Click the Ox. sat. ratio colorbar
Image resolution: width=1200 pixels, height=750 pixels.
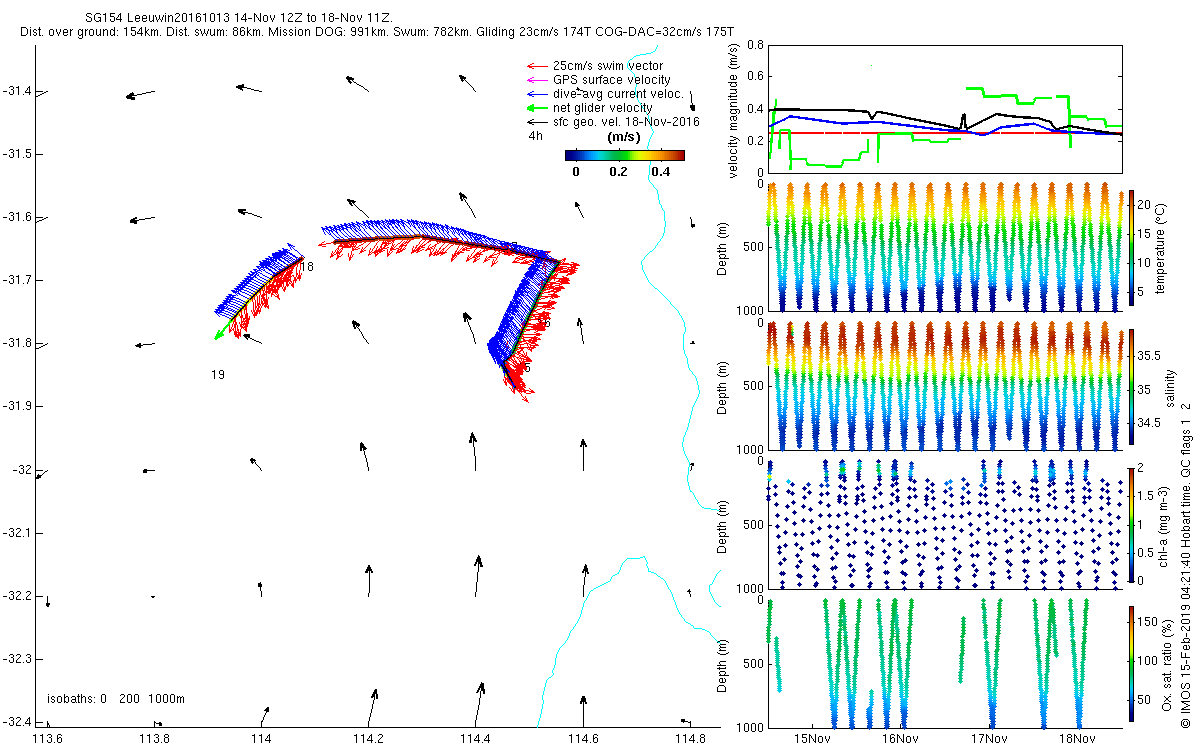[x=1131, y=663]
